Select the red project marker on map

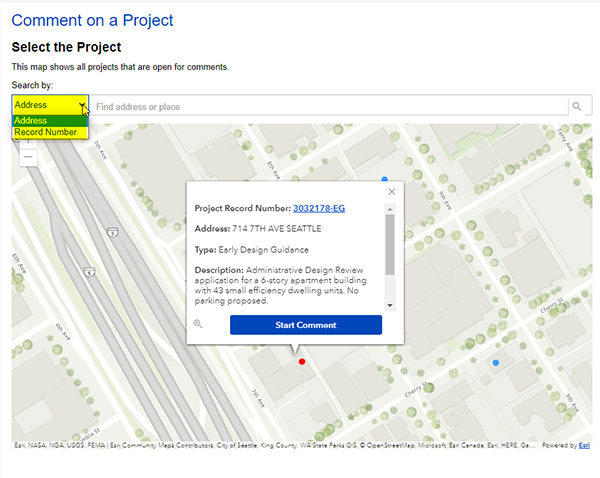(x=302, y=362)
